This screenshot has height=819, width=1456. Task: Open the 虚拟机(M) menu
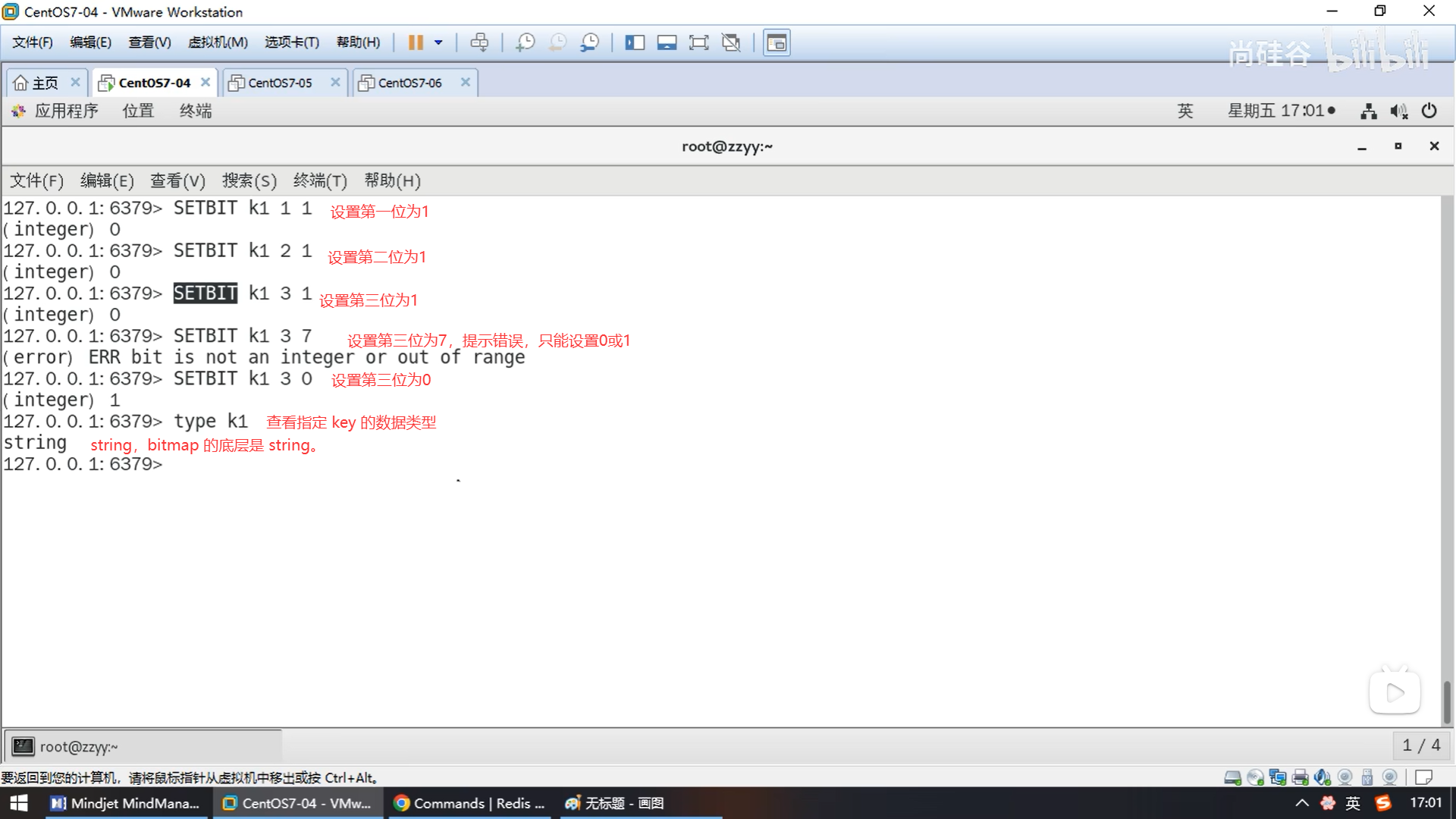[218, 42]
